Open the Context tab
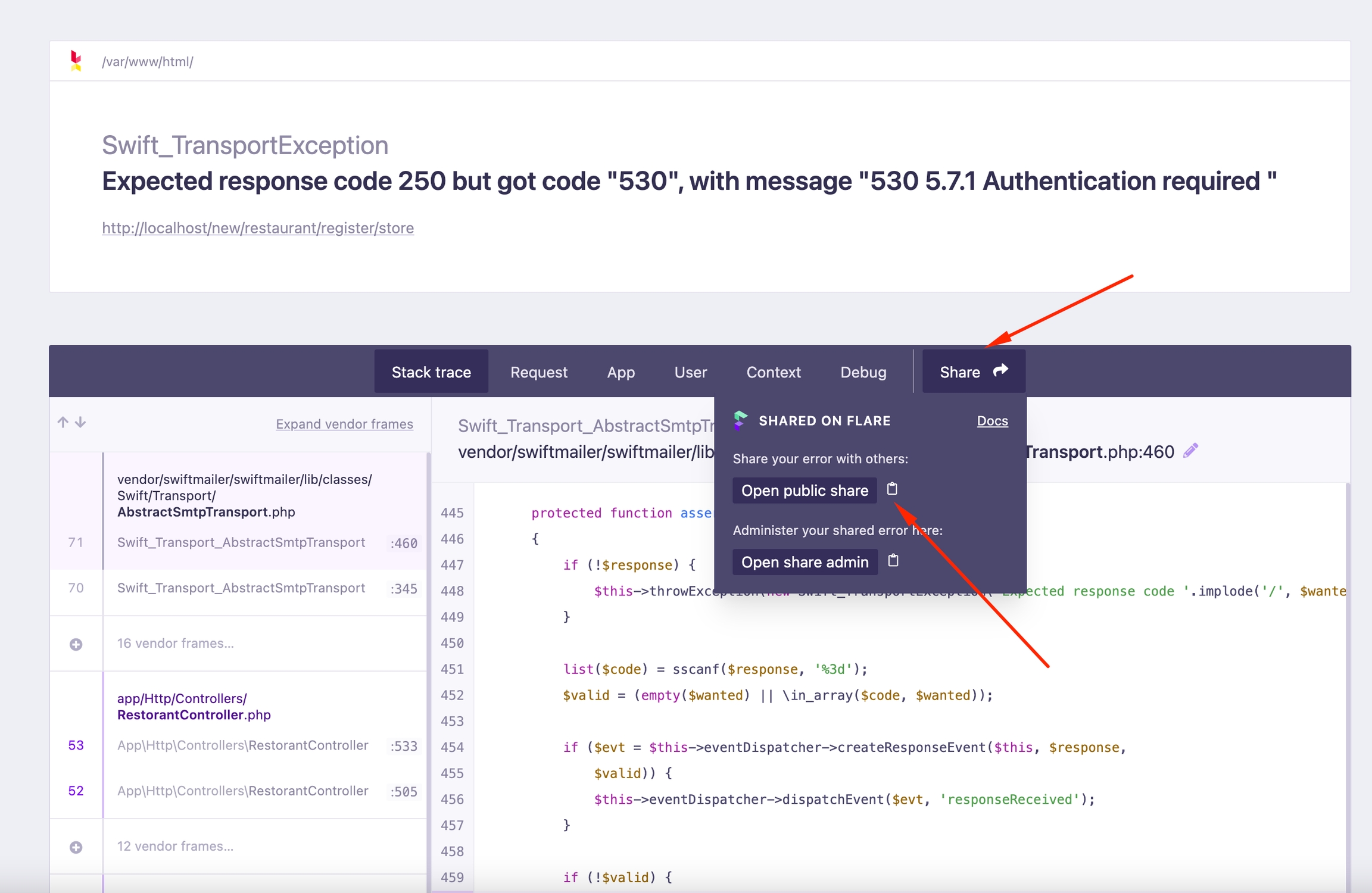1372x893 pixels. pyautogui.click(x=773, y=372)
